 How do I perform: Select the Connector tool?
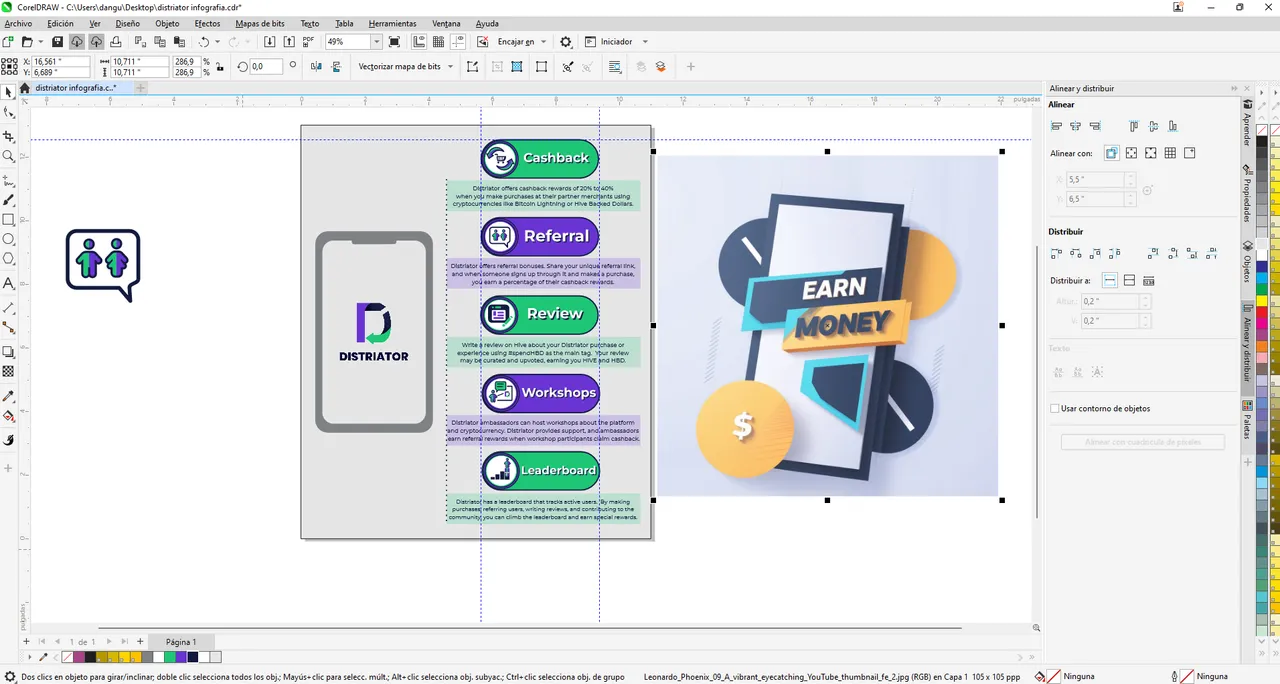(x=9, y=328)
